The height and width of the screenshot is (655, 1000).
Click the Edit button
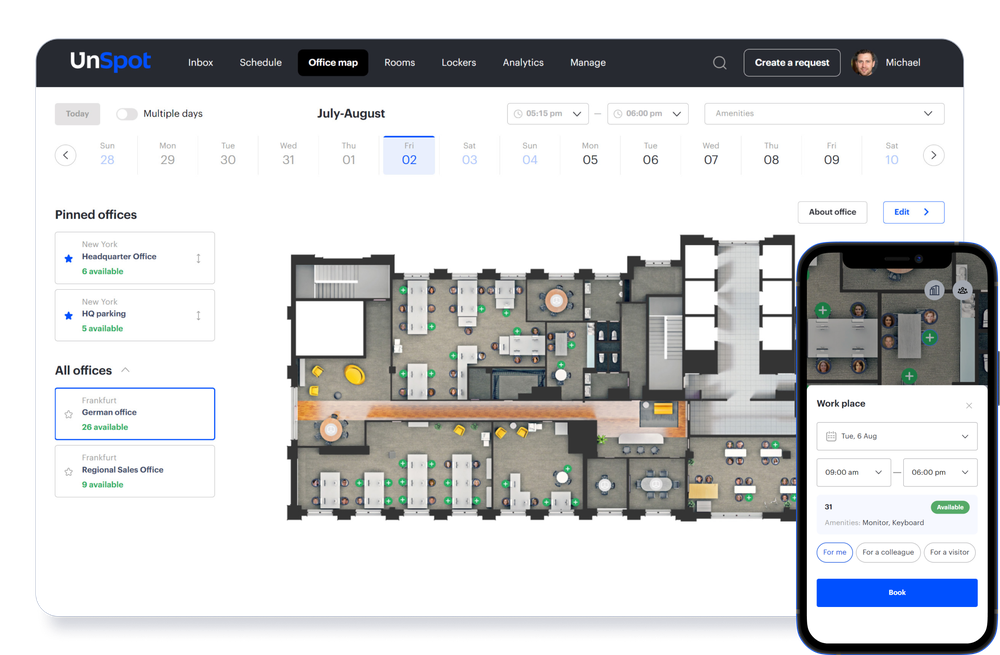(913, 212)
